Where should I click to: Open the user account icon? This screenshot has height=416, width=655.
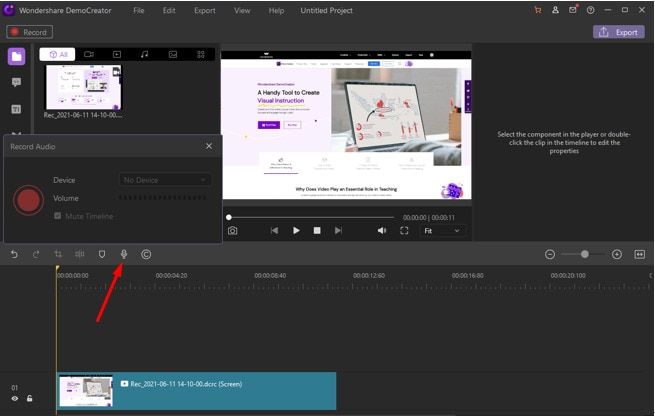[556, 10]
